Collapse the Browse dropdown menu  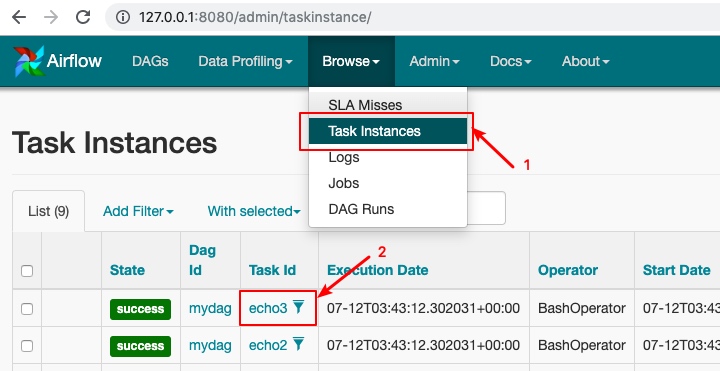click(351, 61)
